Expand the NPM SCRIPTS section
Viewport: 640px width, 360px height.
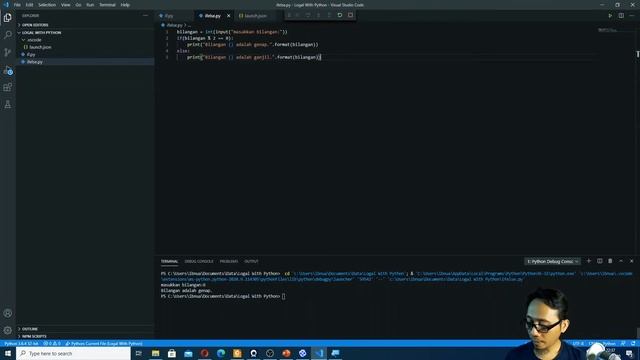85,336
